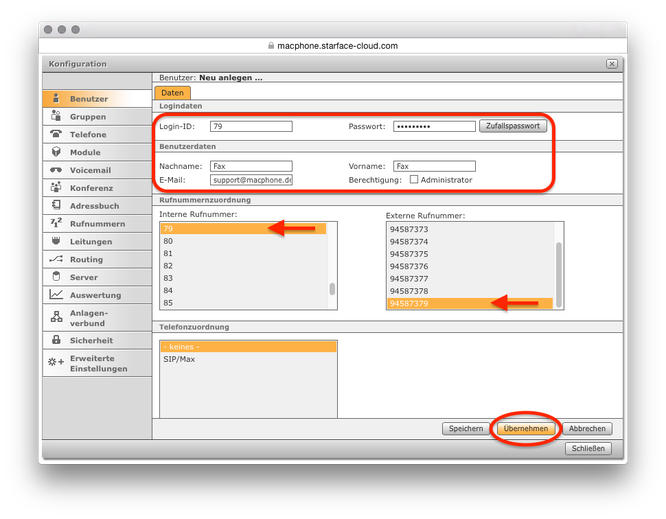Image resolution: width=666 pixels, height=519 pixels.
Task: Select external number 94587377
Action: 470,278
